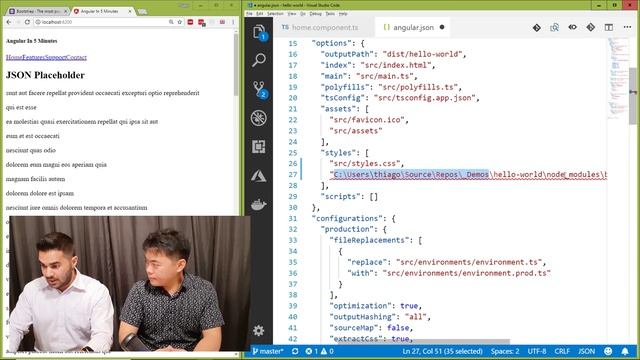Open the editor More Actions ellipsis

click(627, 27)
